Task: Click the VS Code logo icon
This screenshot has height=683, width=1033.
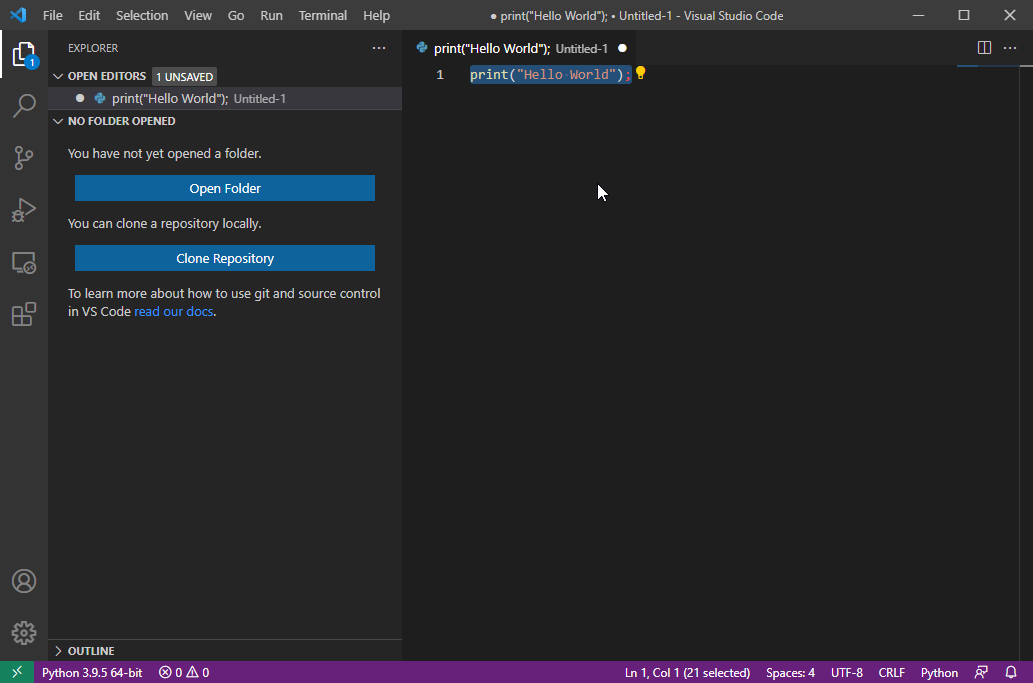Action: 18,14
